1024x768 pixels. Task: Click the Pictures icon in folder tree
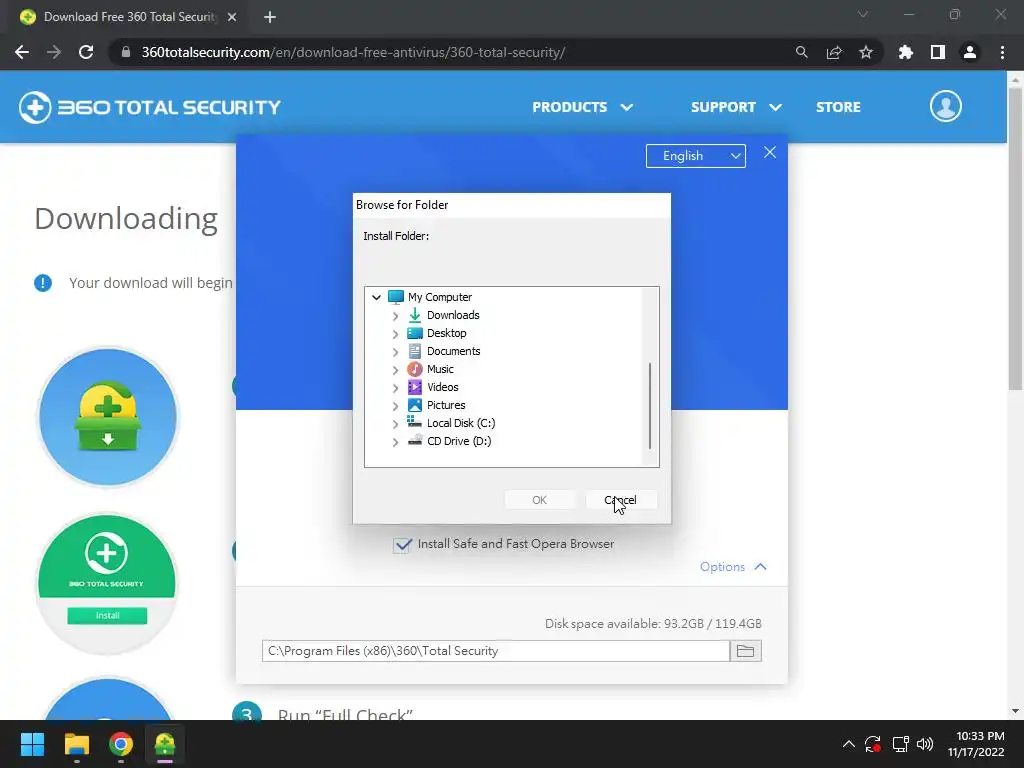pyautogui.click(x=415, y=405)
